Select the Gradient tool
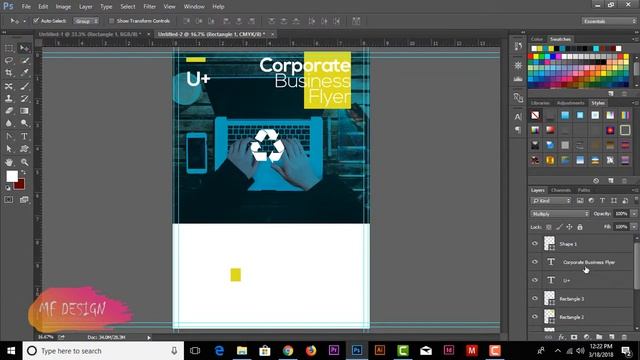 24,111
